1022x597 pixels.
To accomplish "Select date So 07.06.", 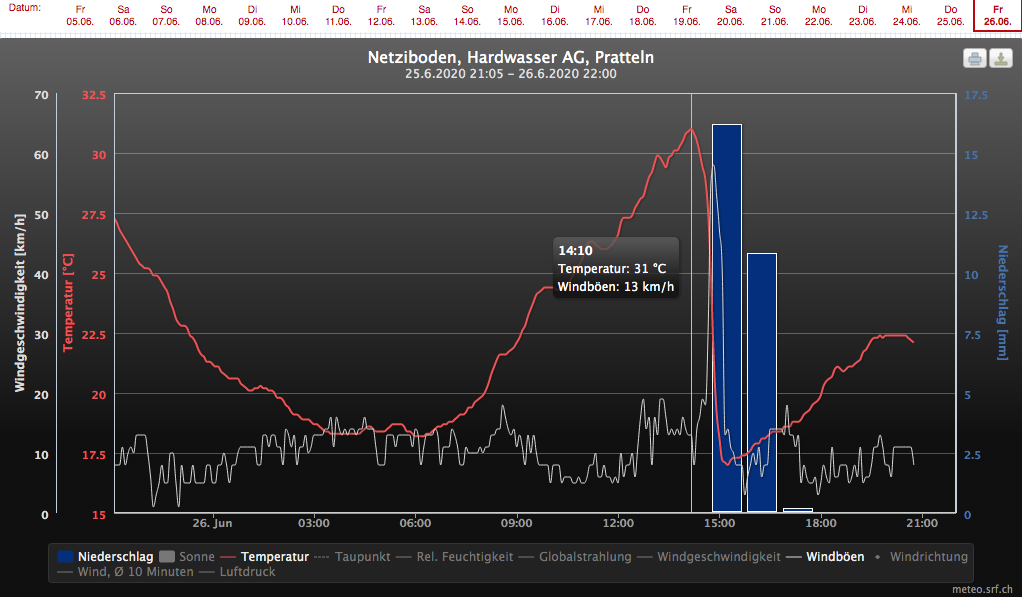I will pos(166,16).
